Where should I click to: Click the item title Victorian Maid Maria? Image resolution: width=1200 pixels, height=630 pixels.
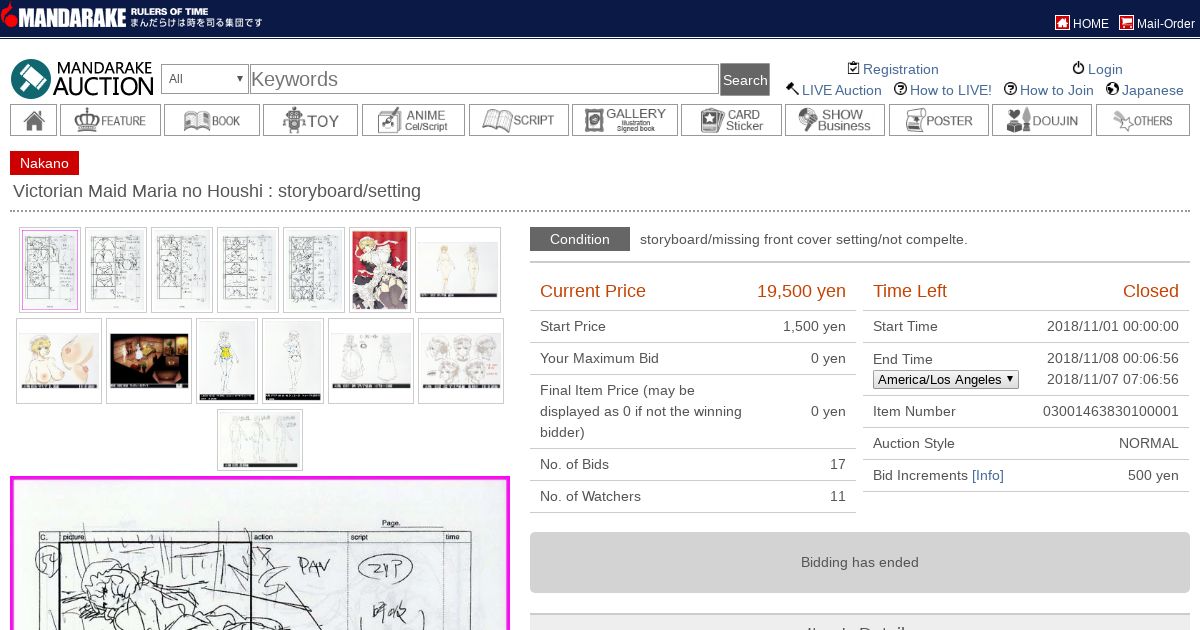(x=217, y=191)
